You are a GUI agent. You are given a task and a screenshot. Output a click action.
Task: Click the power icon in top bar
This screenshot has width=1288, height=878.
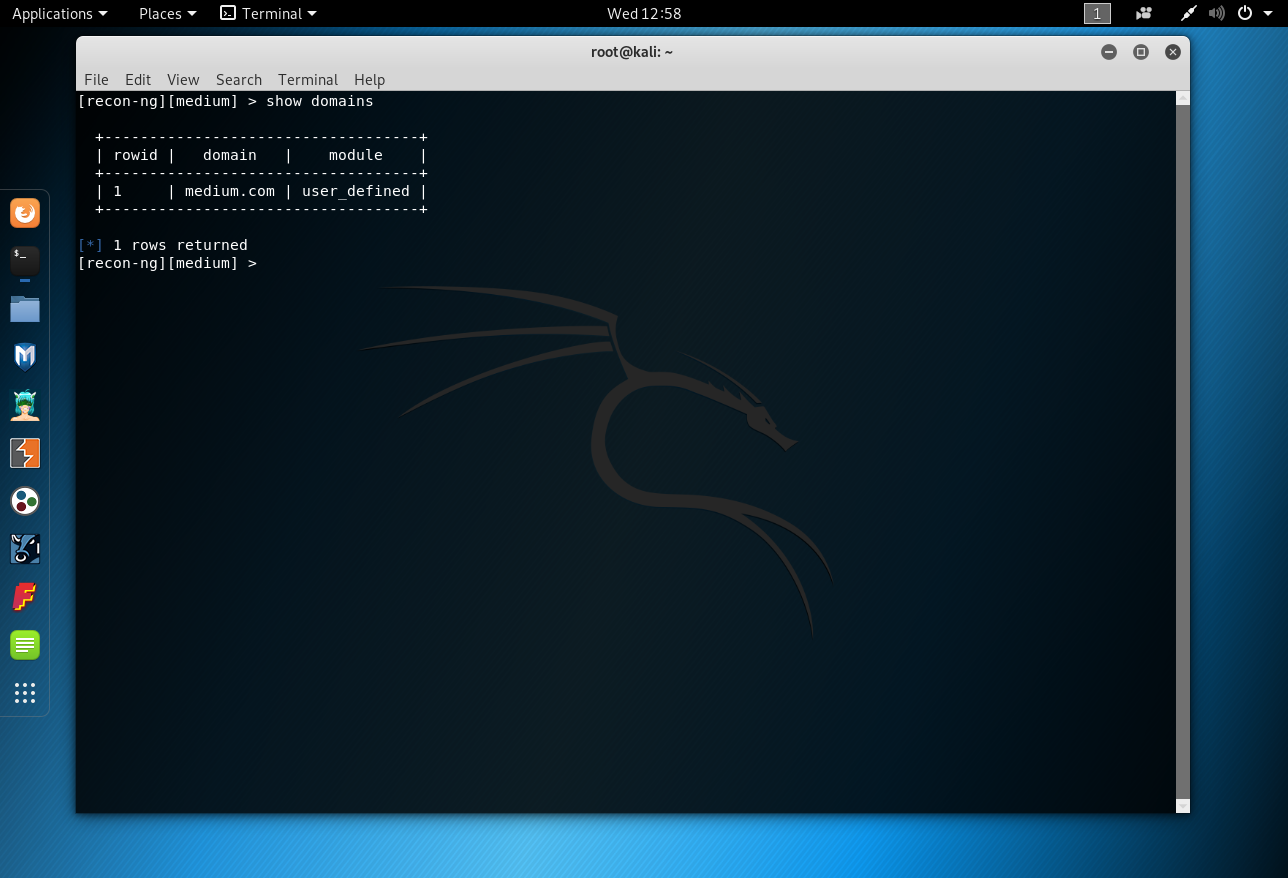[x=1245, y=13]
